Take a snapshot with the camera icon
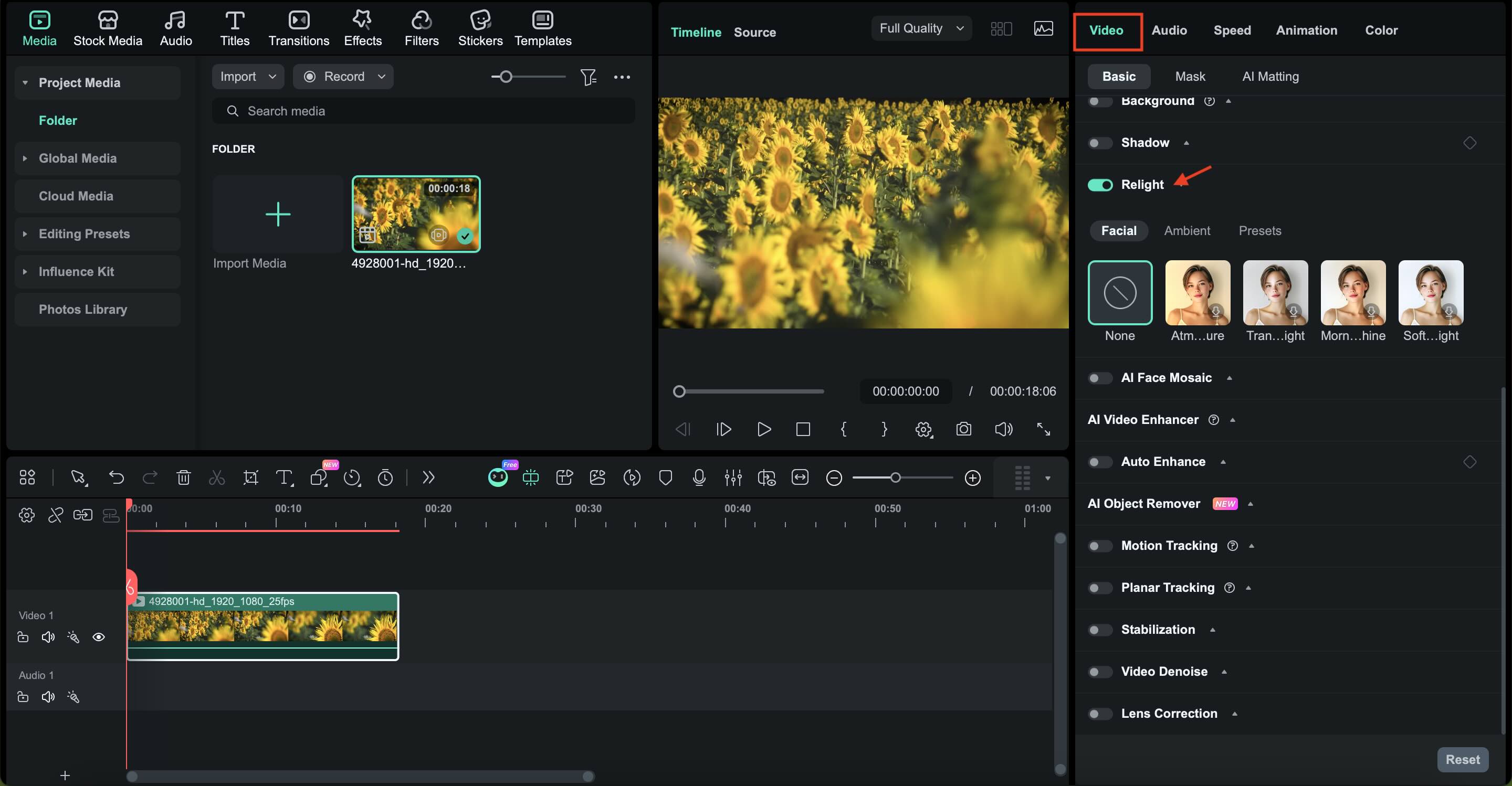This screenshot has width=1512, height=786. [963, 429]
